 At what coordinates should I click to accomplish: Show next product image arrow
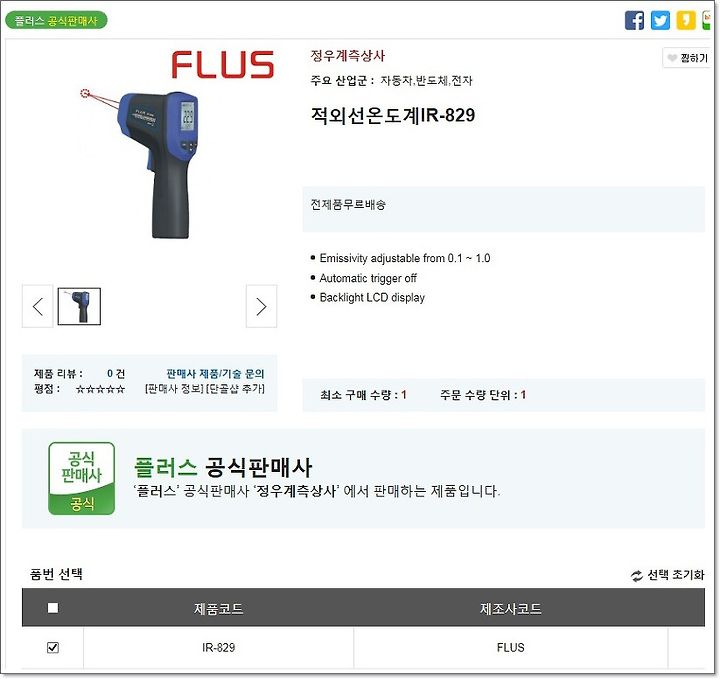(261, 306)
